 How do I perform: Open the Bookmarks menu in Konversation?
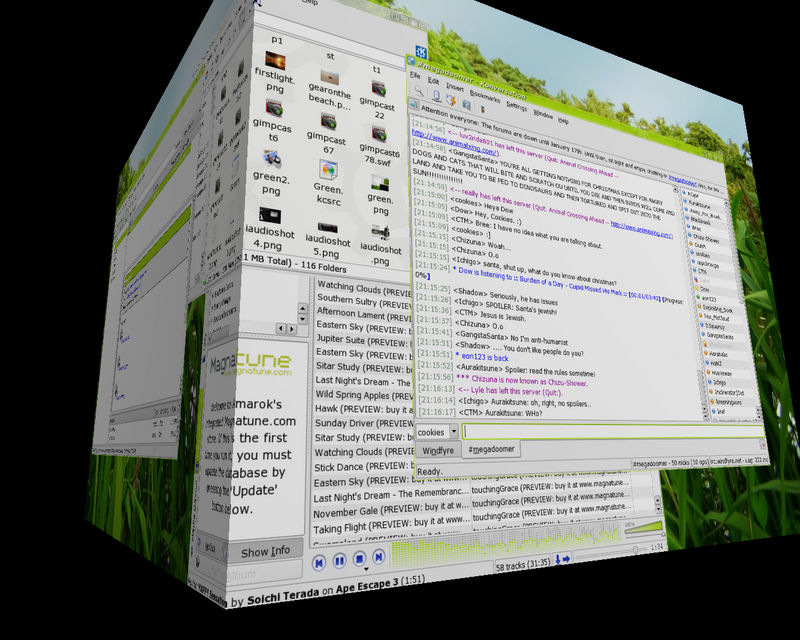pyautogui.click(x=485, y=96)
